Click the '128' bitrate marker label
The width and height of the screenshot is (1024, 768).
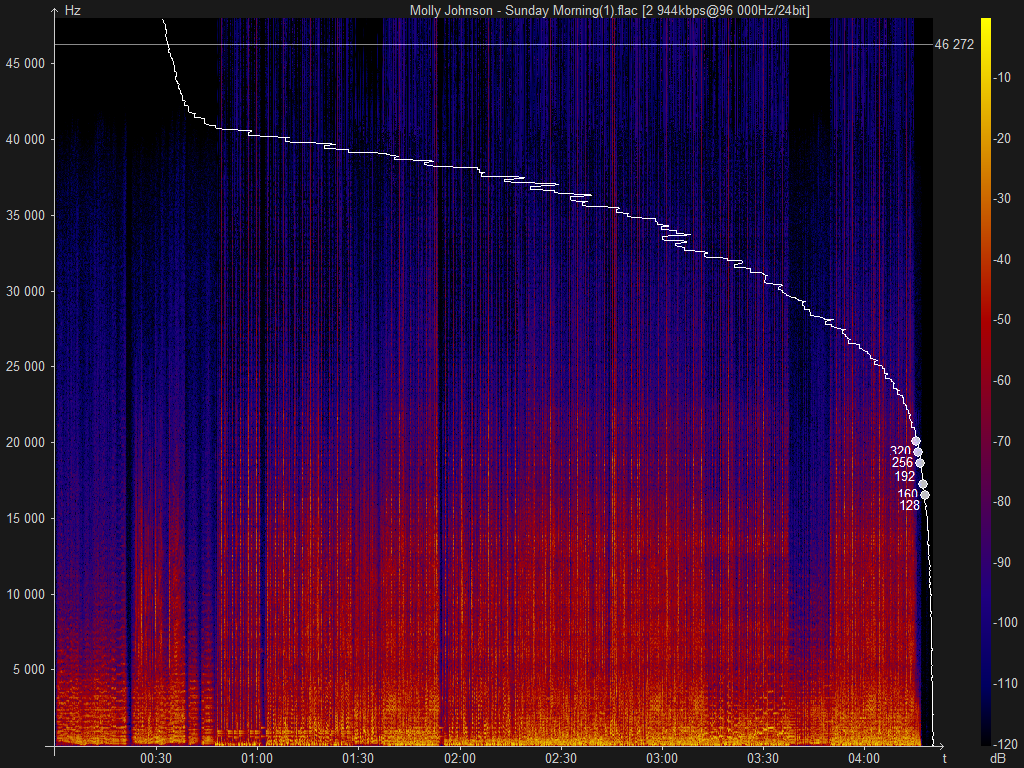pos(910,505)
